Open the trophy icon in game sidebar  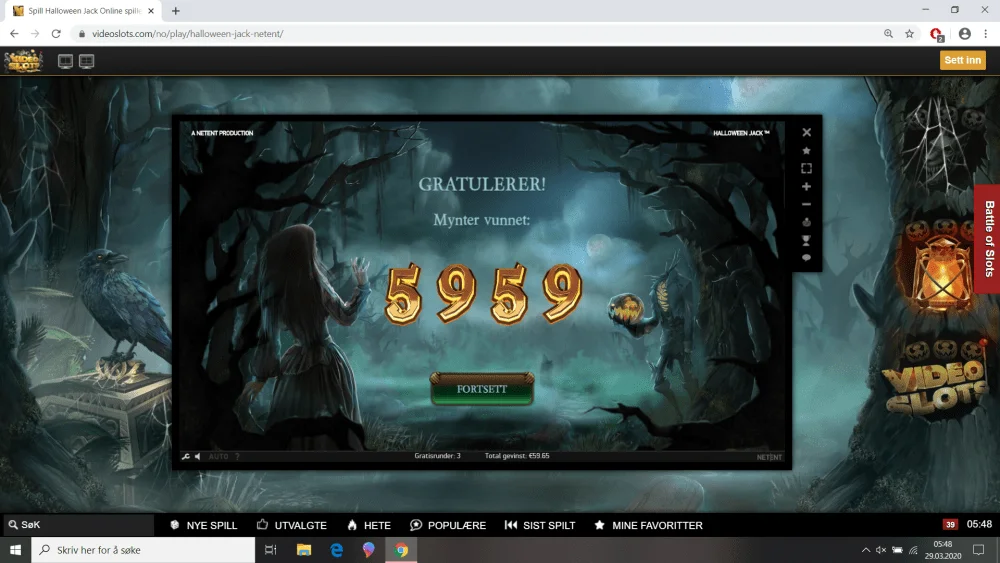(x=806, y=240)
